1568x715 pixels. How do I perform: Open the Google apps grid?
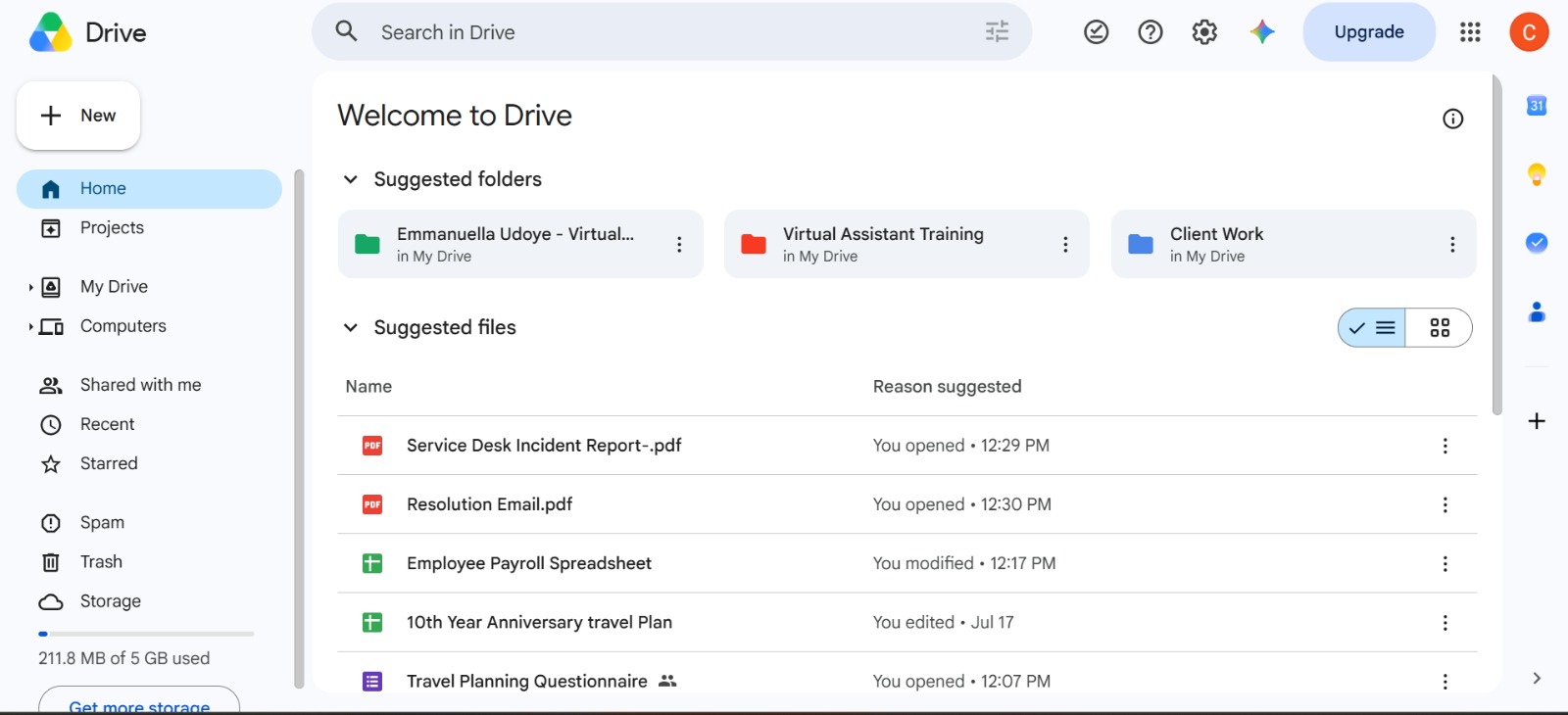pyautogui.click(x=1470, y=32)
